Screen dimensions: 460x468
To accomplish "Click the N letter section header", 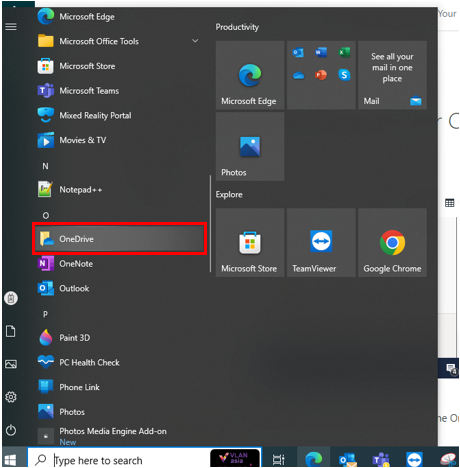I will coord(45,166).
